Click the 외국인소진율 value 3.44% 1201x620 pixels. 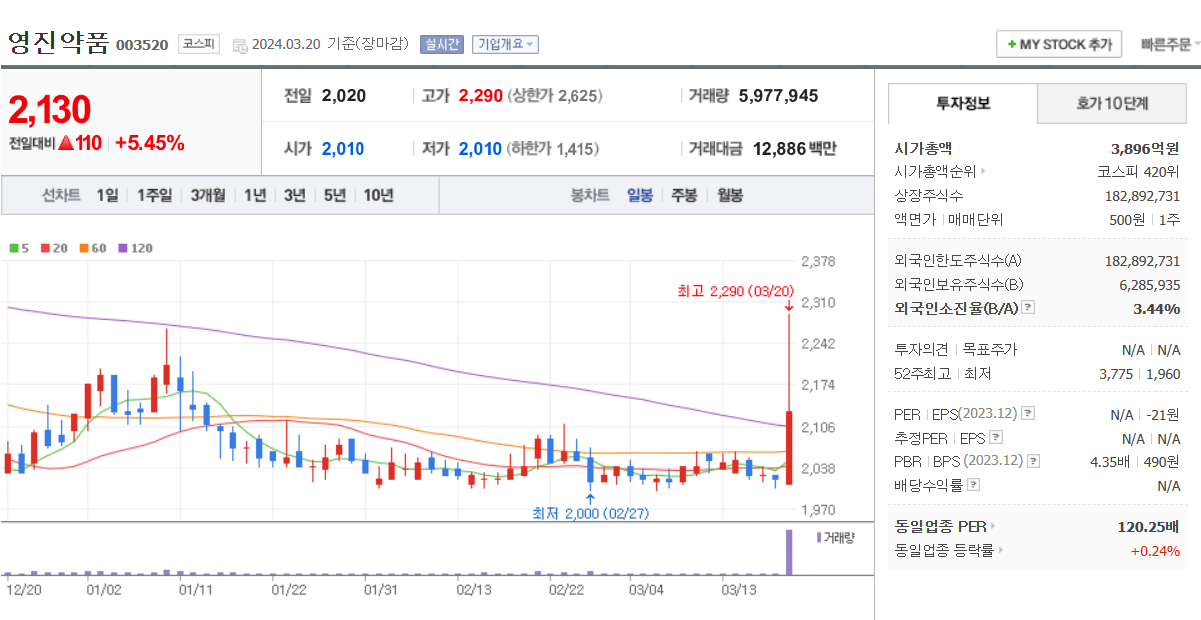coord(1157,309)
